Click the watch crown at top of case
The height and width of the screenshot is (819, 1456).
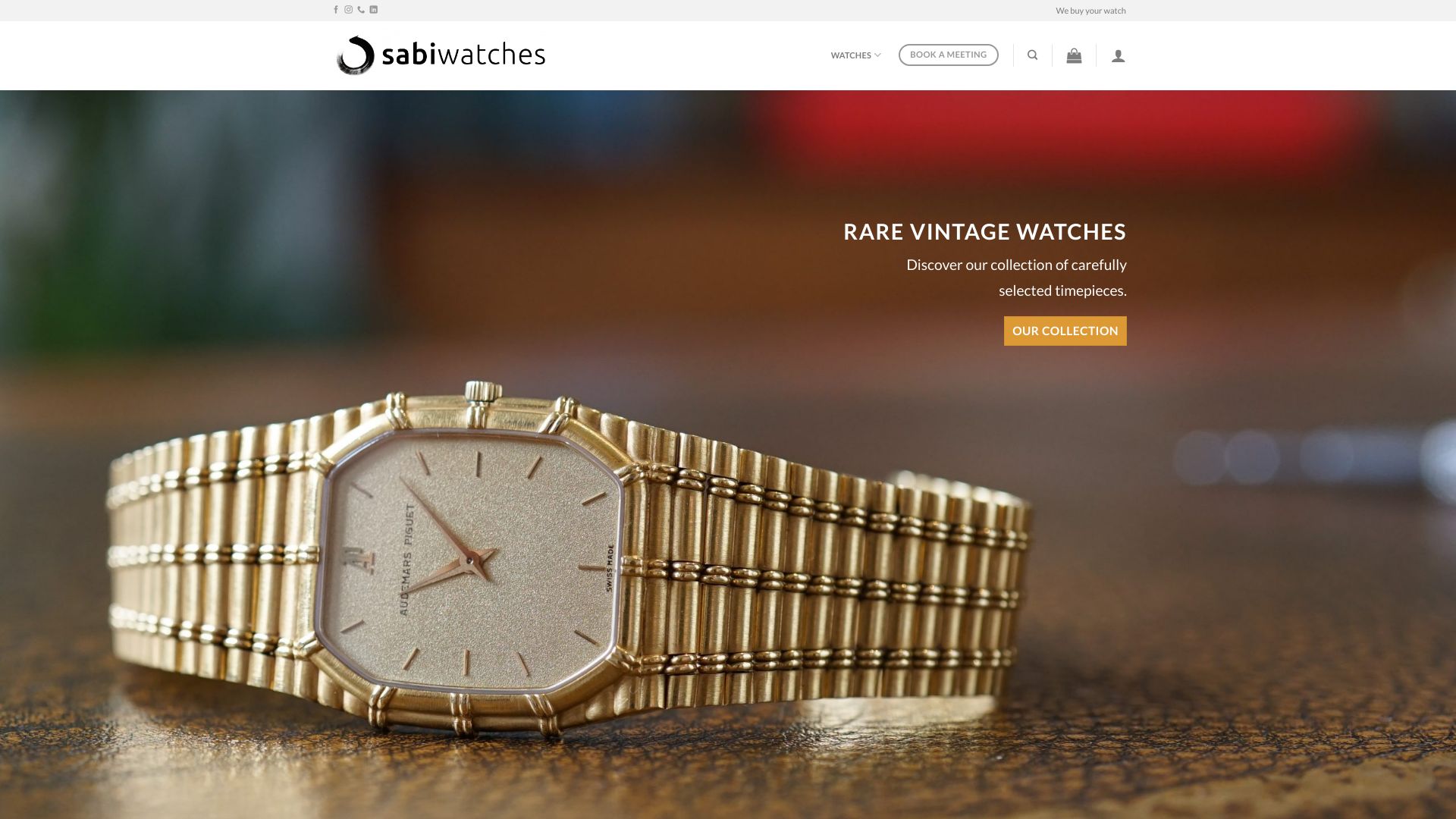(483, 392)
